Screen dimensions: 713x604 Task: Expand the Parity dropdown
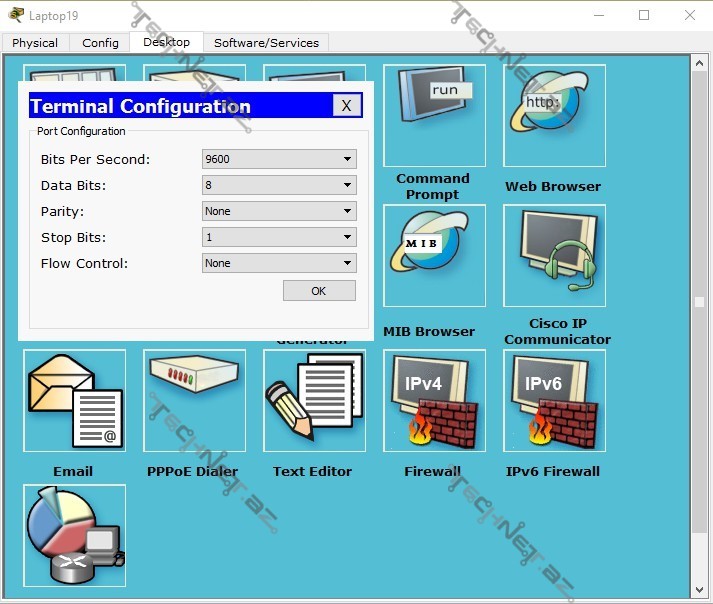tap(279, 211)
